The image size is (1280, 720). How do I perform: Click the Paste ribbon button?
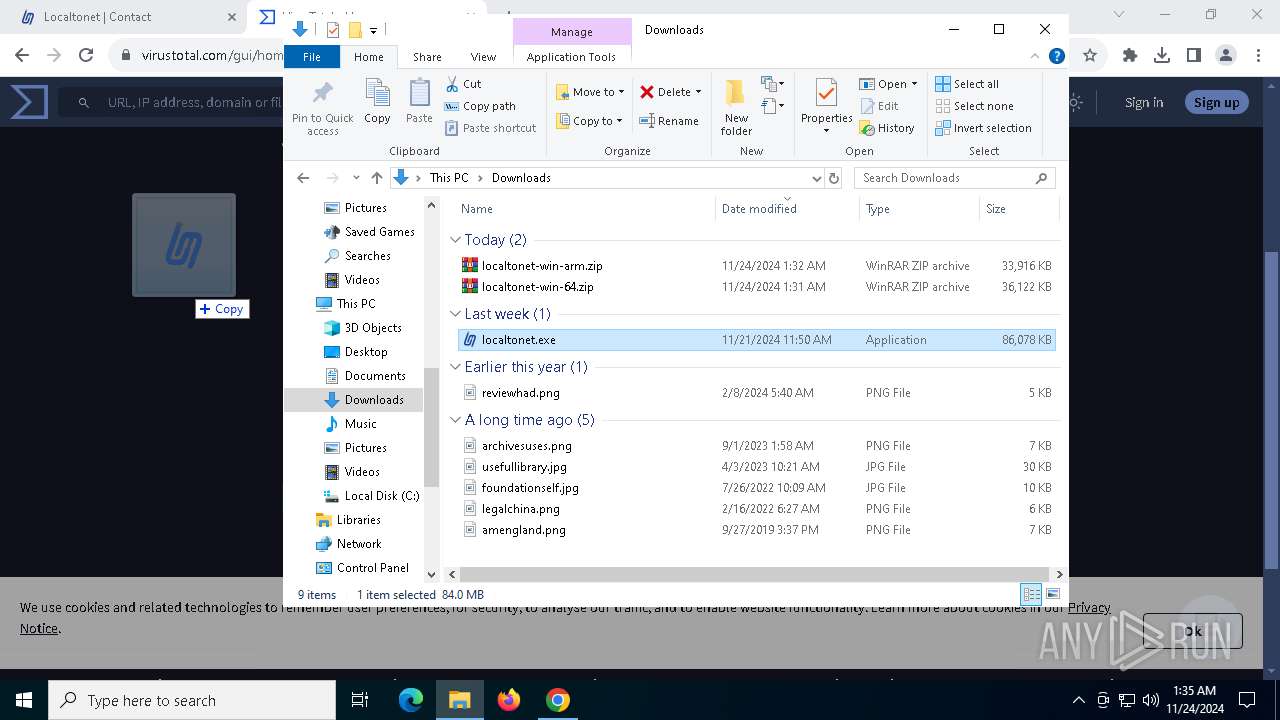pyautogui.click(x=419, y=102)
